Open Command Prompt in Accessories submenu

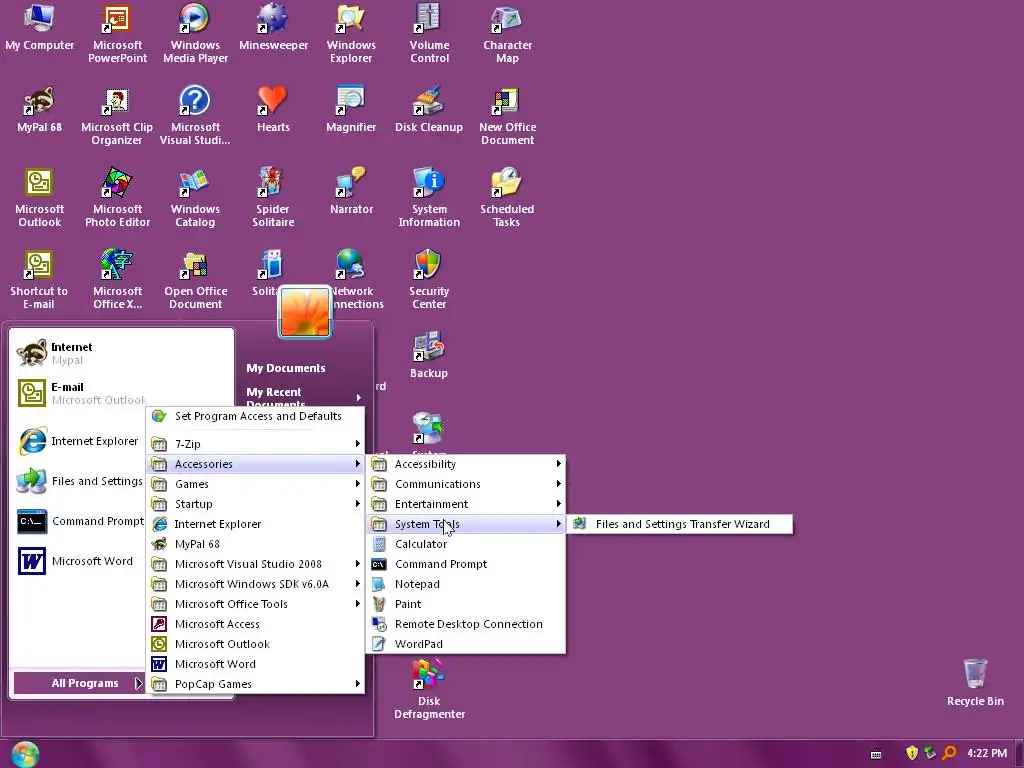click(466, 564)
